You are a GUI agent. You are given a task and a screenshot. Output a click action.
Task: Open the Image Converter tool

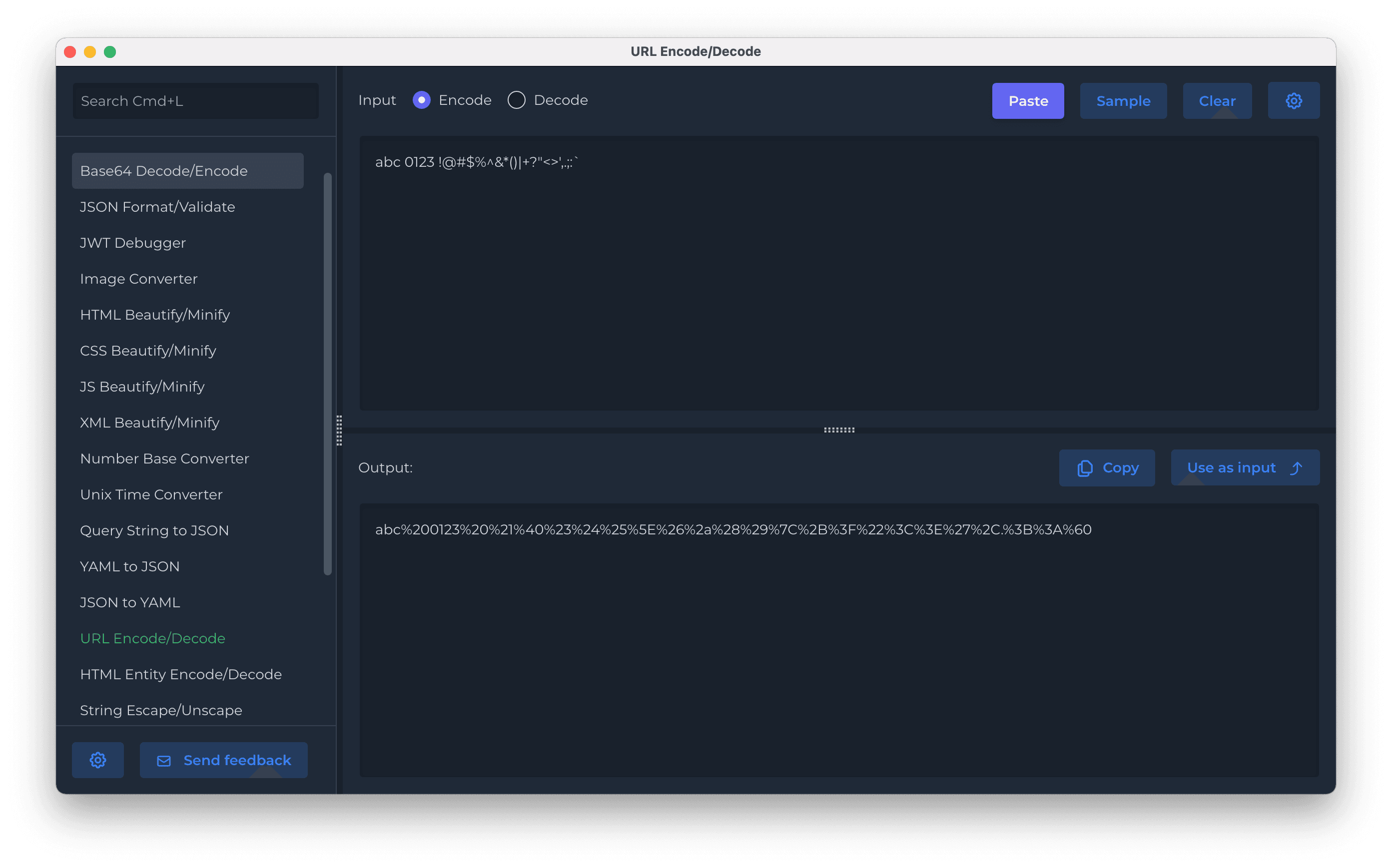point(138,278)
